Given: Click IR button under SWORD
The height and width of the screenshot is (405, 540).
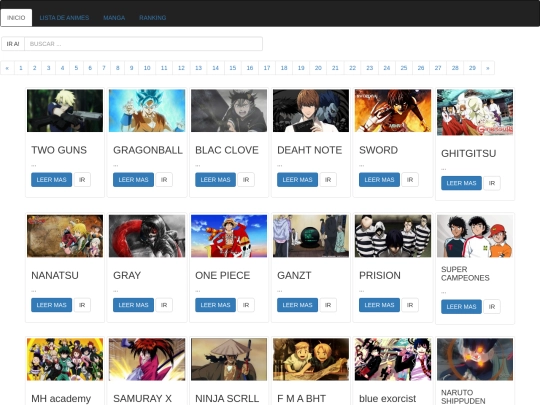Looking at the screenshot, I should 410,180.
